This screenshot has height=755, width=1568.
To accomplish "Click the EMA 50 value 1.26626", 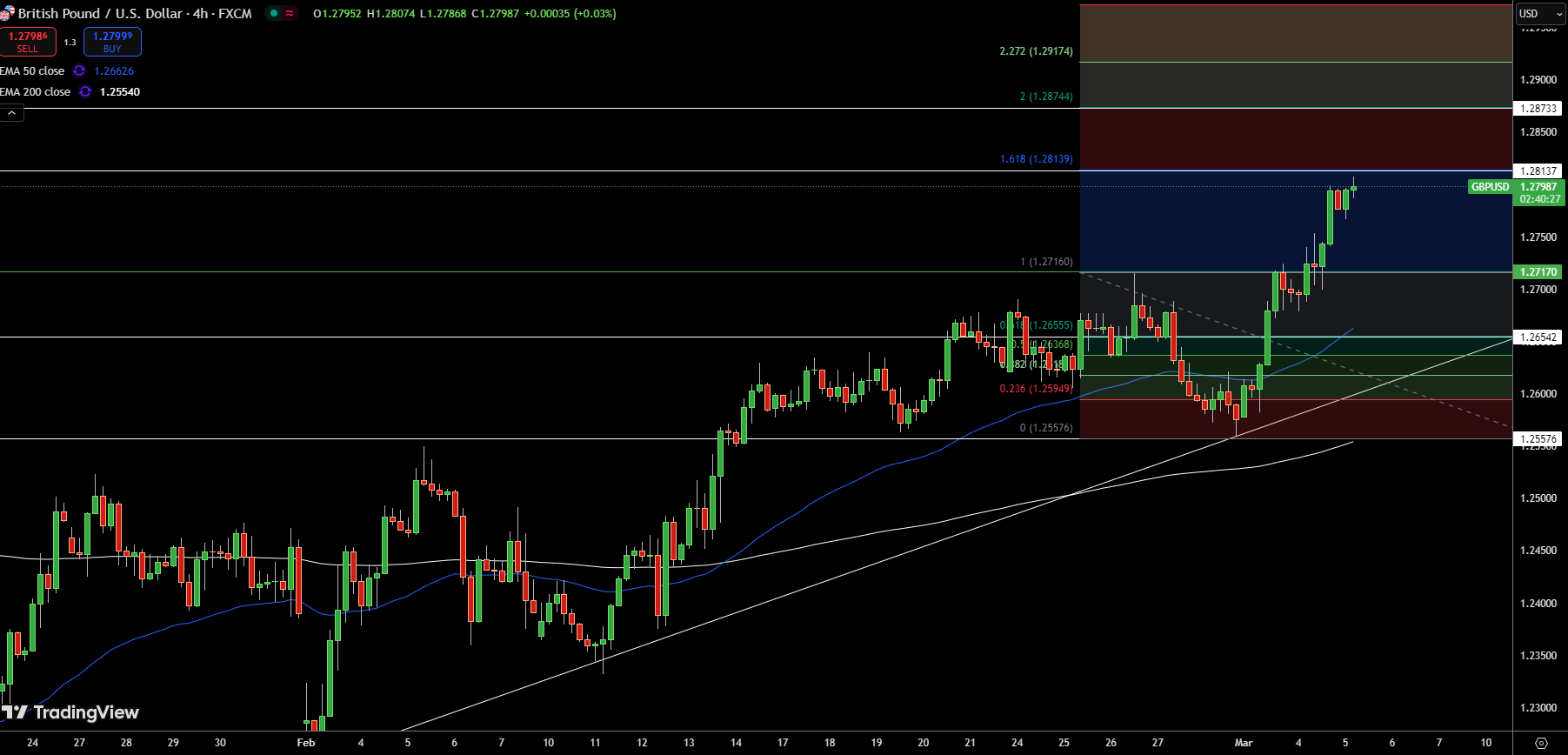I will 114,71.
